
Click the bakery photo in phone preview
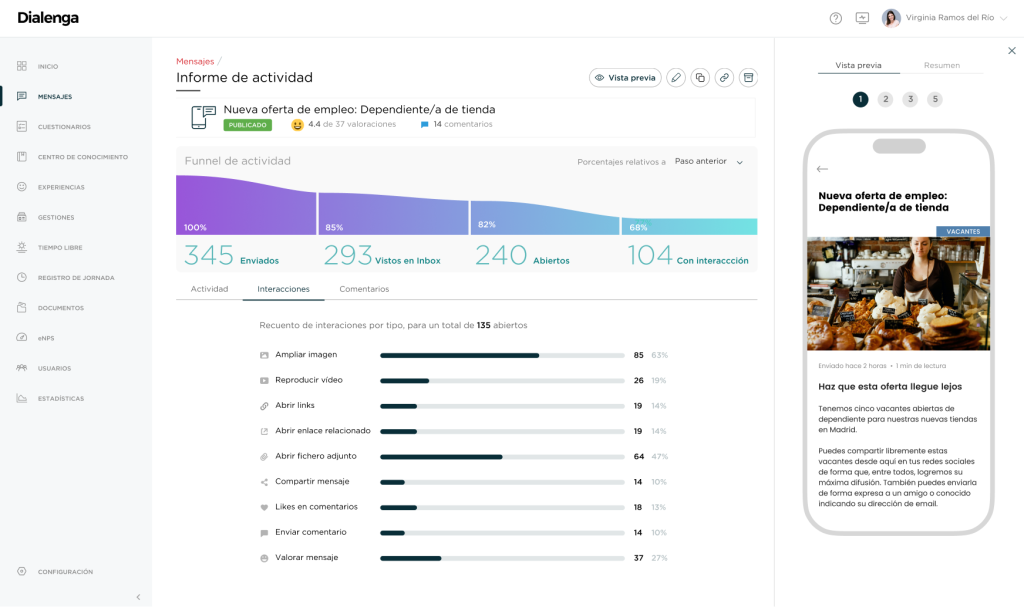click(x=899, y=293)
